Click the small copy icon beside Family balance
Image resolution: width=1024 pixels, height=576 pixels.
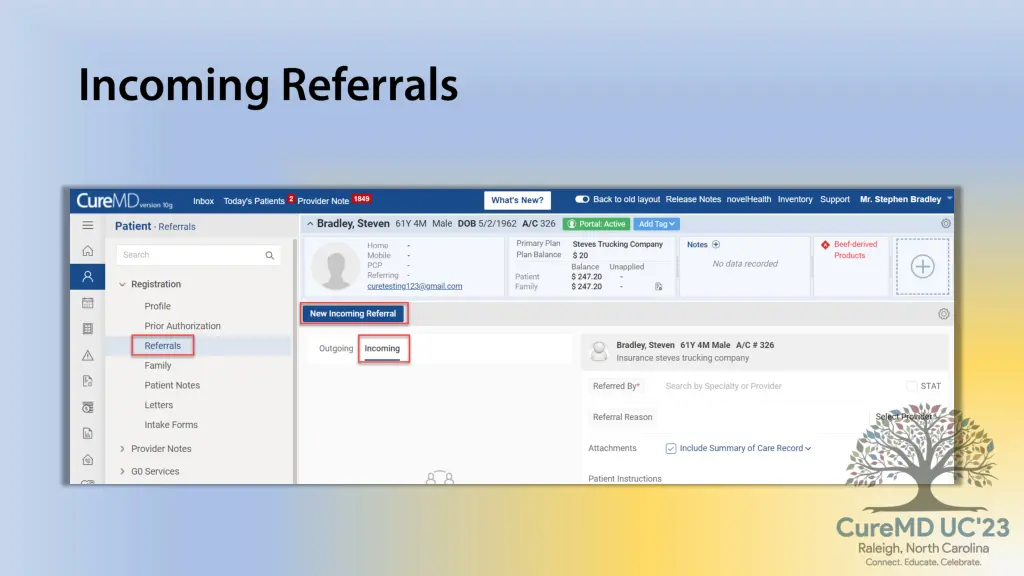click(x=658, y=287)
